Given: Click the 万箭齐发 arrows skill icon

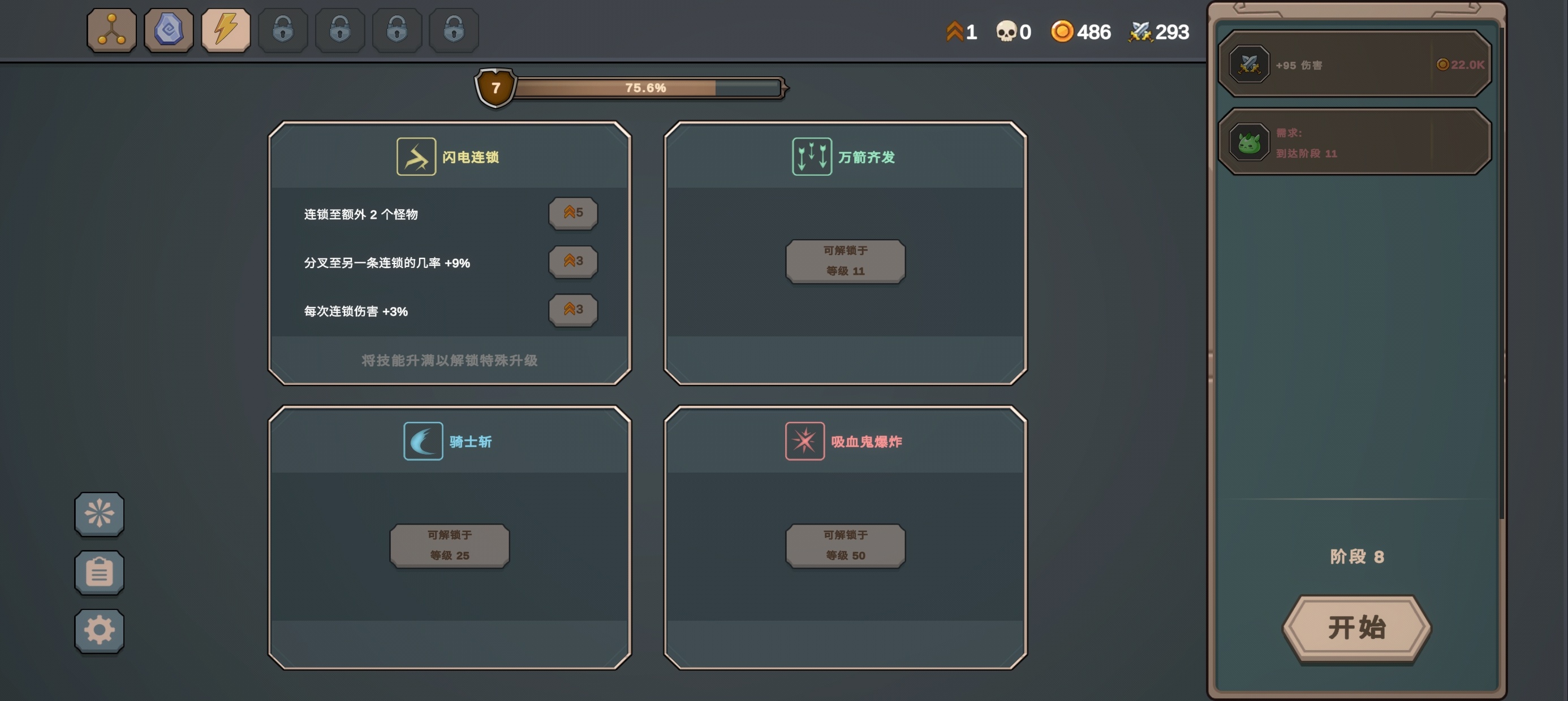Looking at the screenshot, I should point(812,157).
